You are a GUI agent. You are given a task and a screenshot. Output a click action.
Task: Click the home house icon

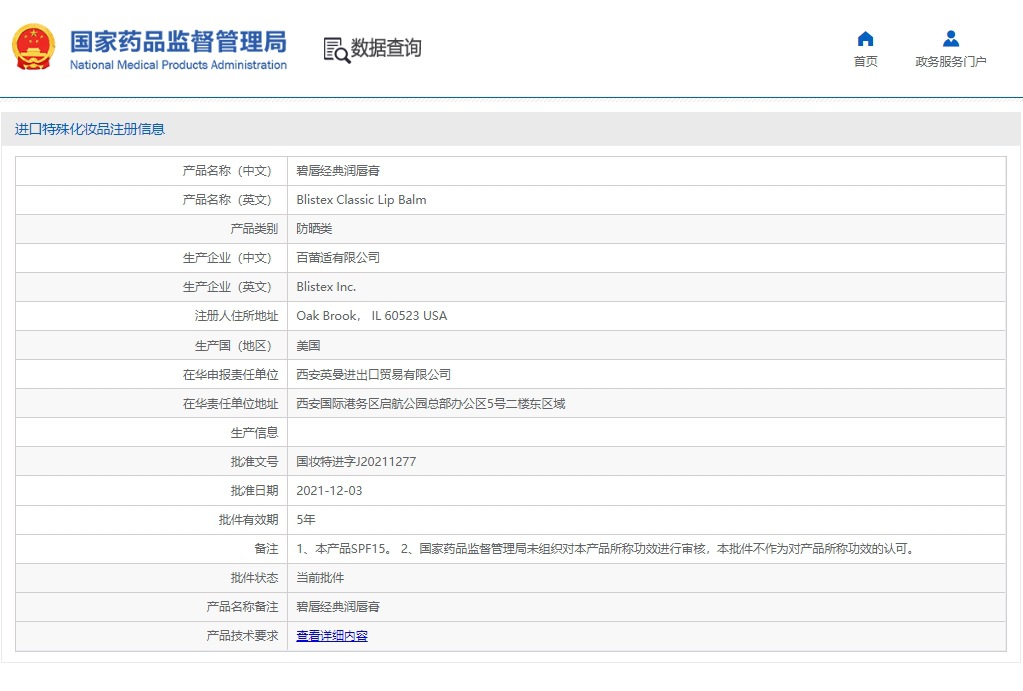[865, 39]
